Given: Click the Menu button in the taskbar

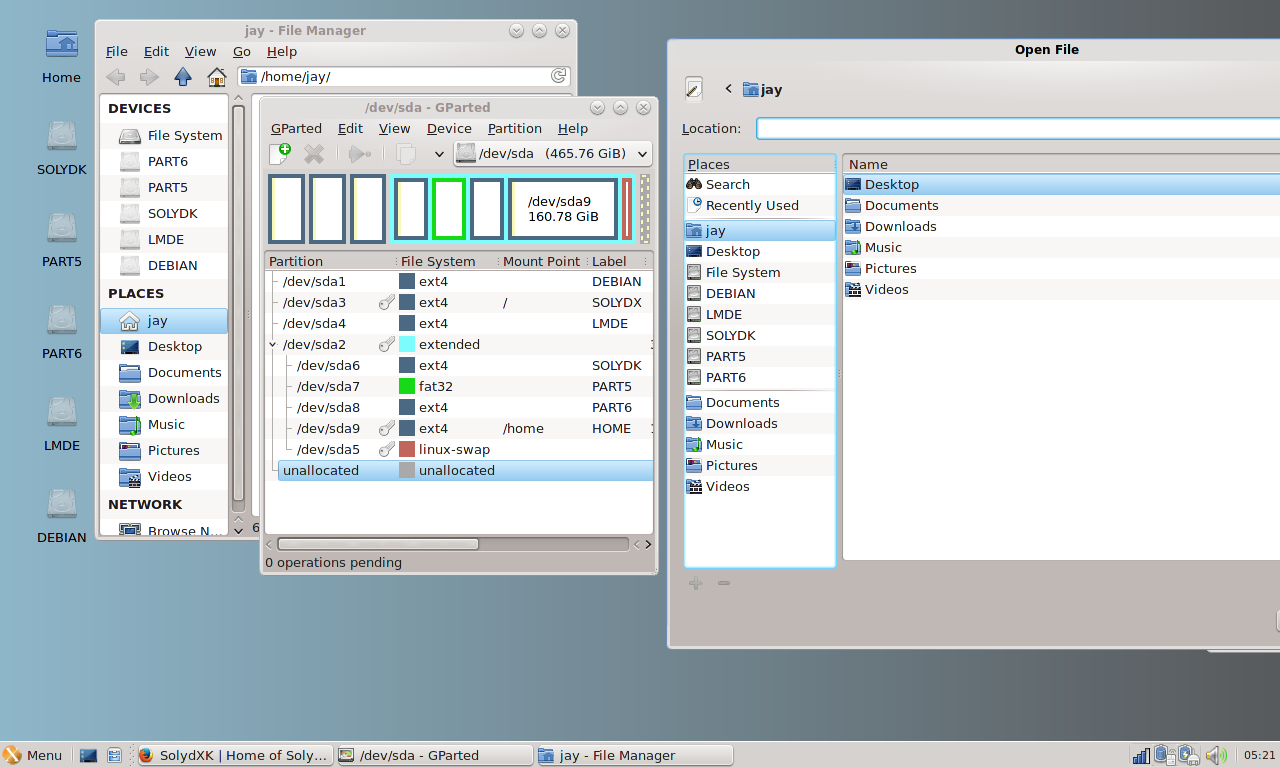Looking at the screenshot, I should pyautogui.click(x=33, y=755).
